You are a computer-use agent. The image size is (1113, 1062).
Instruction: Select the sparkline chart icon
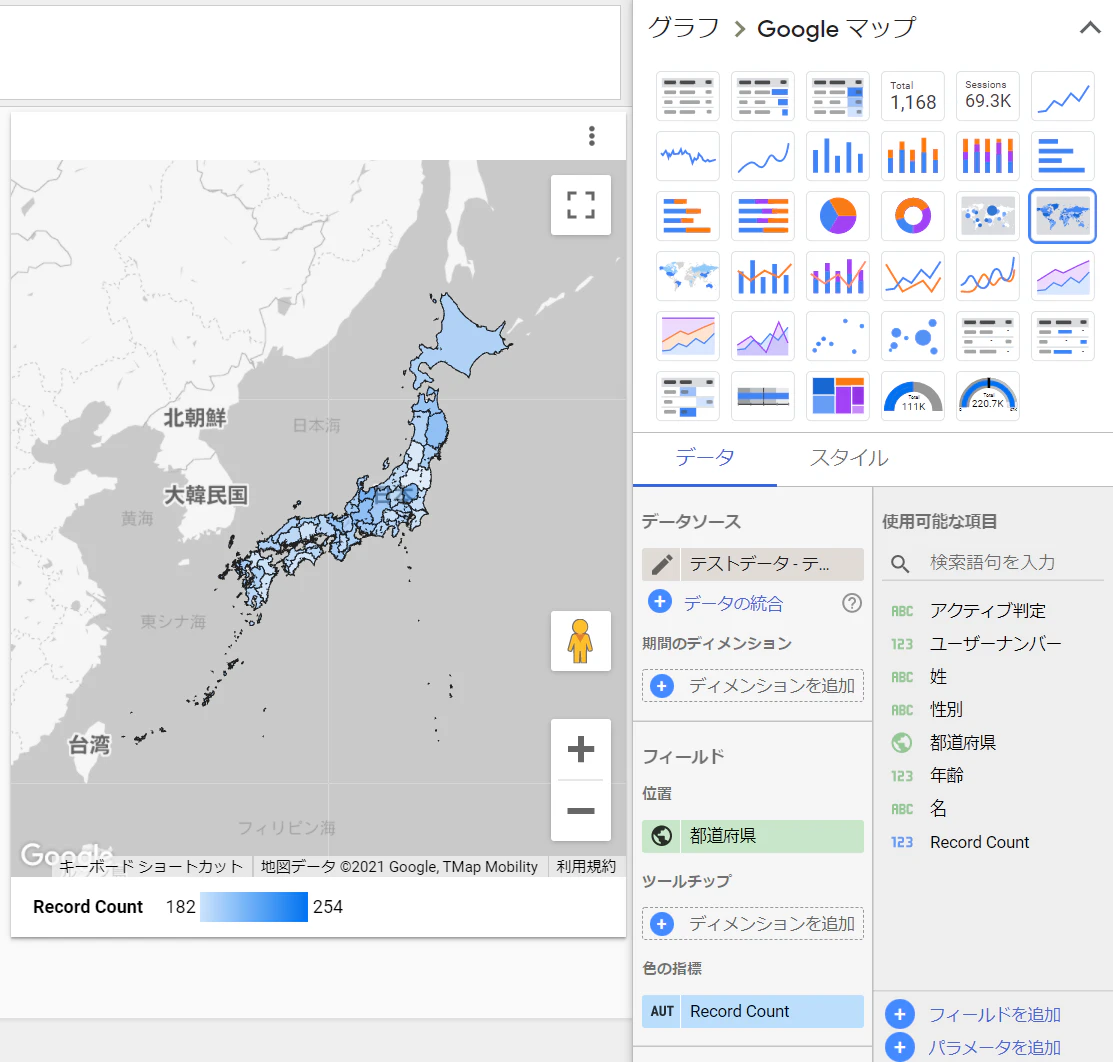tap(688, 155)
